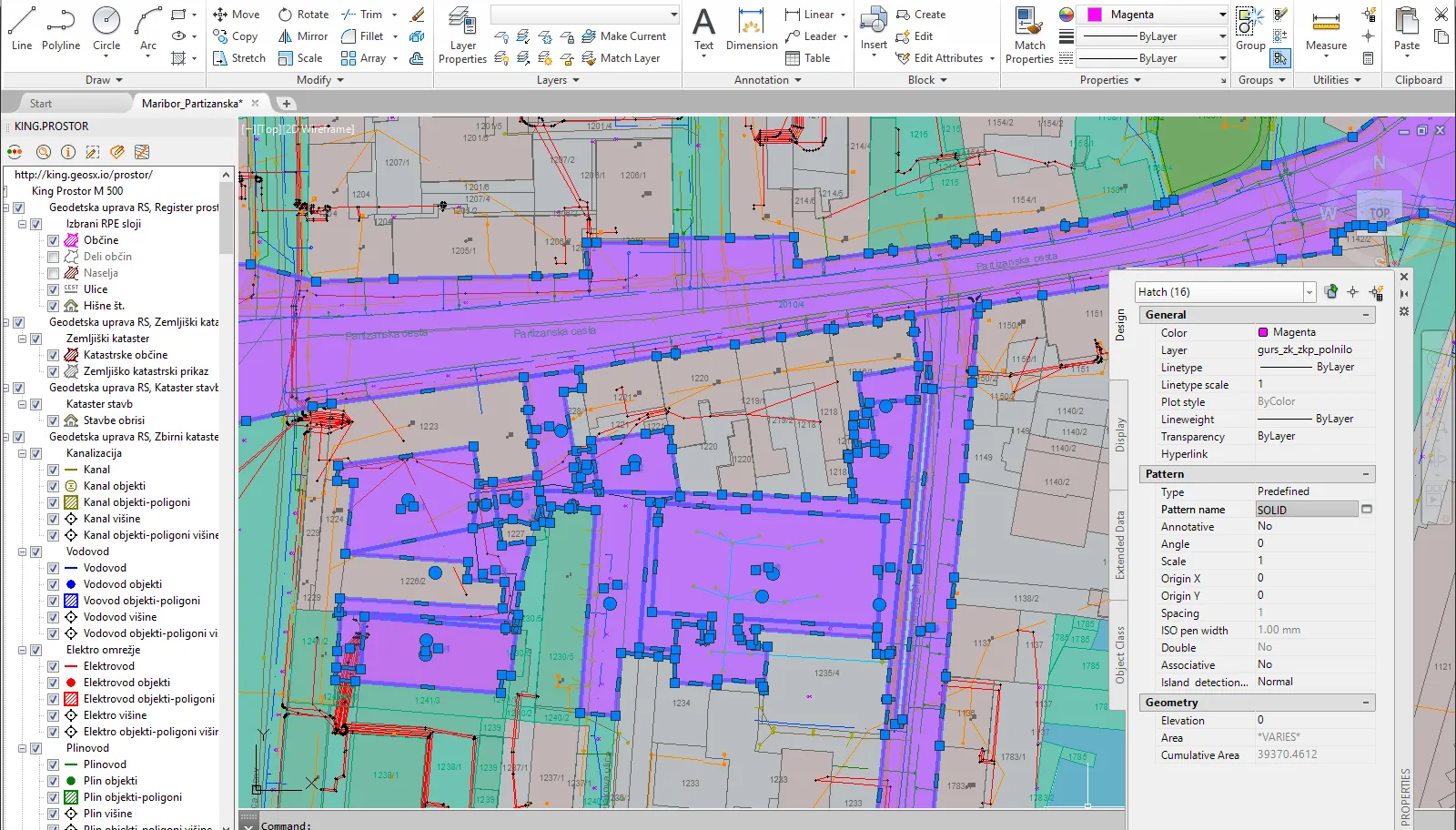The image size is (1456, 830).
Task: Click the Pattern name SOLID field
Action: [x=1306, y=510]
